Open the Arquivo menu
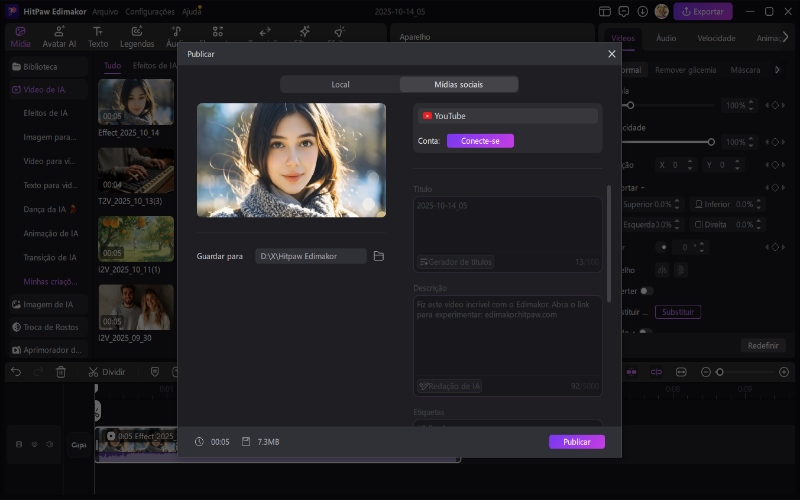The width and height of the screenshot is (800, 500). point(104,12)
